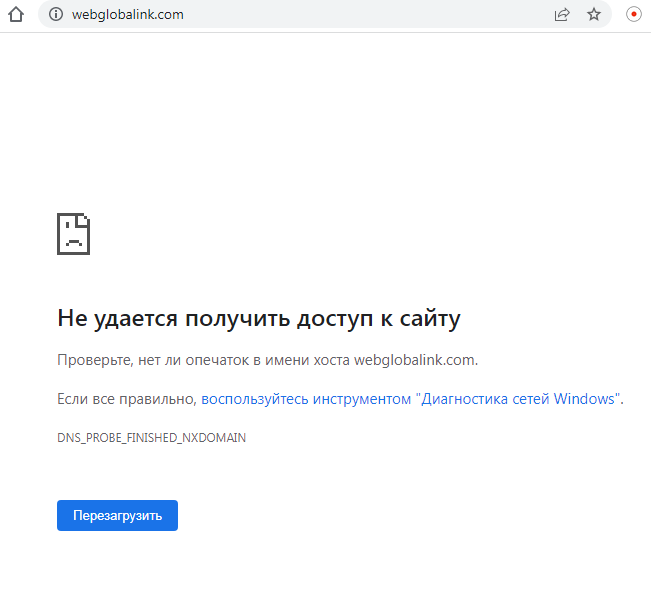Image resolution: width=651 pixels, height=592 pixels.
Task: Go to the browser home page icon
Action: click(16, 15)
